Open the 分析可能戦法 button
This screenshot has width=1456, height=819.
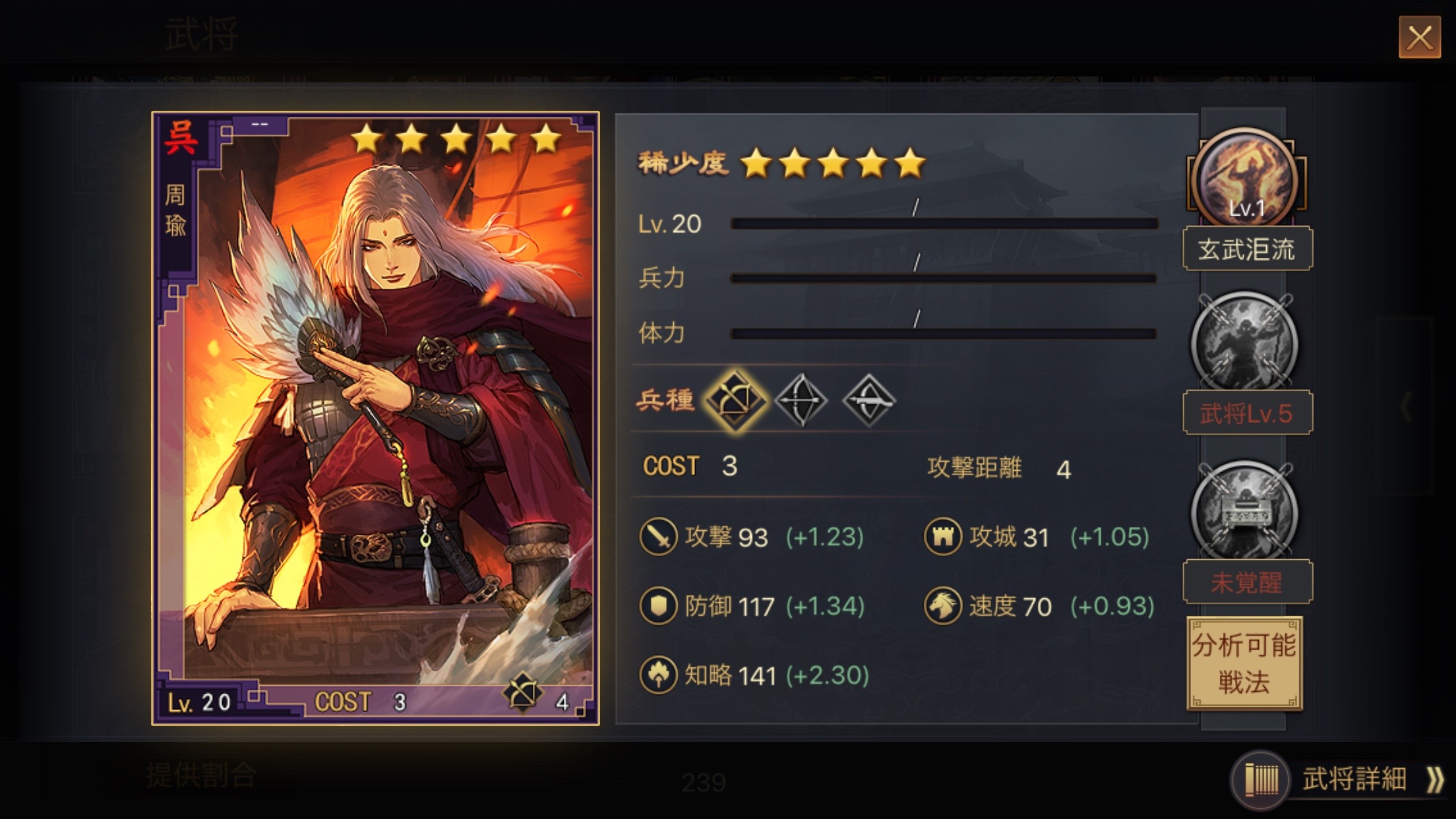[x=1244, y=663]
